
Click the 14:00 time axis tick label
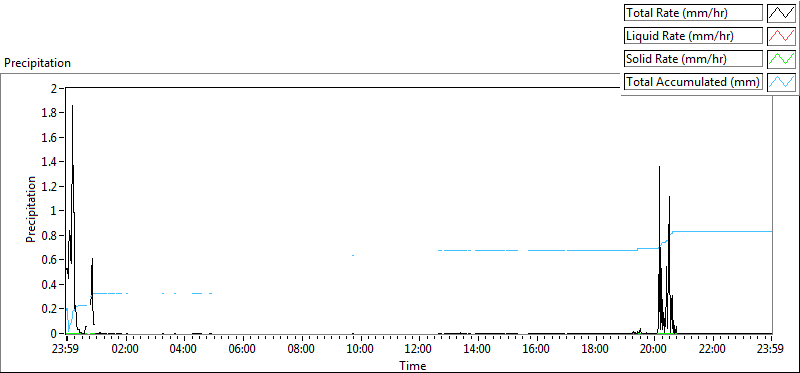[x=477, y=350]
